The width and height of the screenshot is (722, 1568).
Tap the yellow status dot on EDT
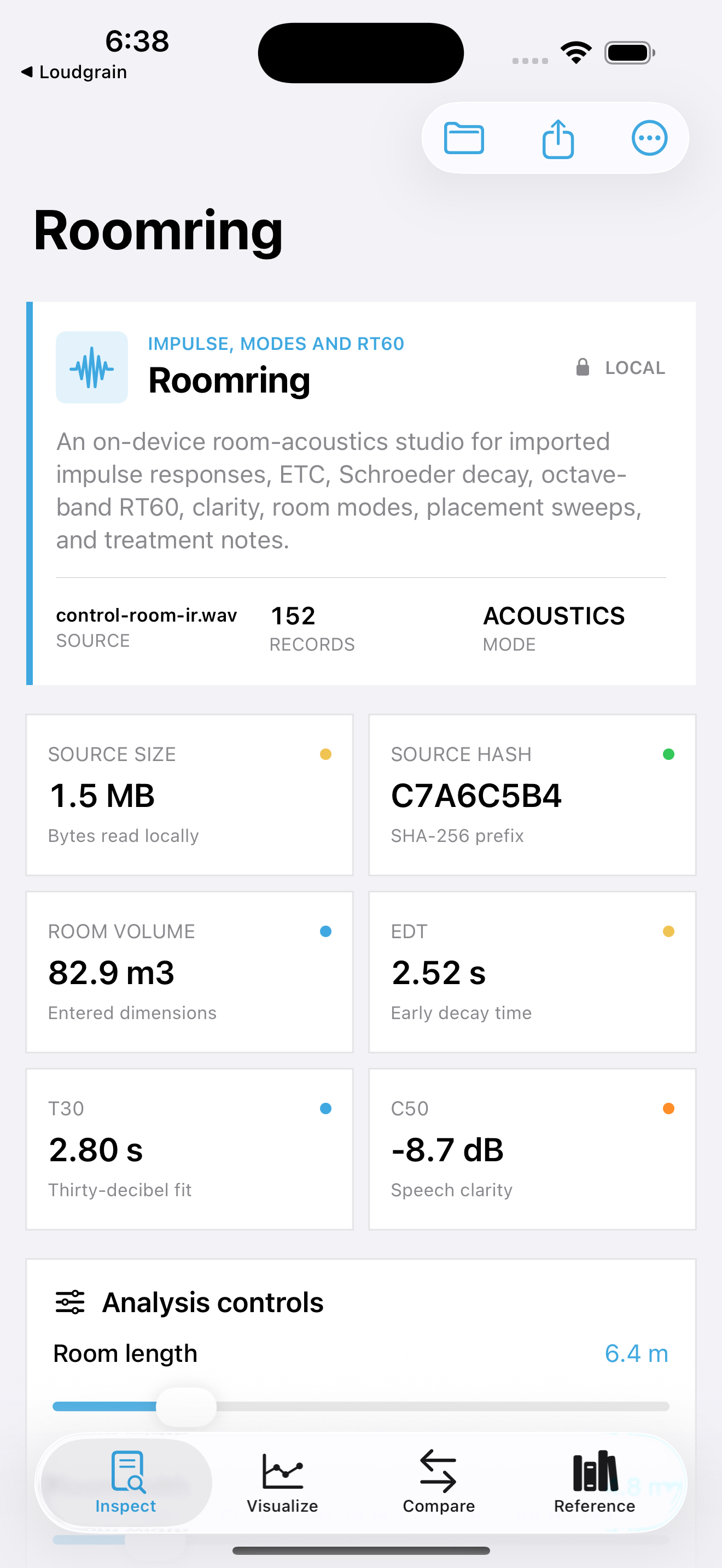(668, 931)
